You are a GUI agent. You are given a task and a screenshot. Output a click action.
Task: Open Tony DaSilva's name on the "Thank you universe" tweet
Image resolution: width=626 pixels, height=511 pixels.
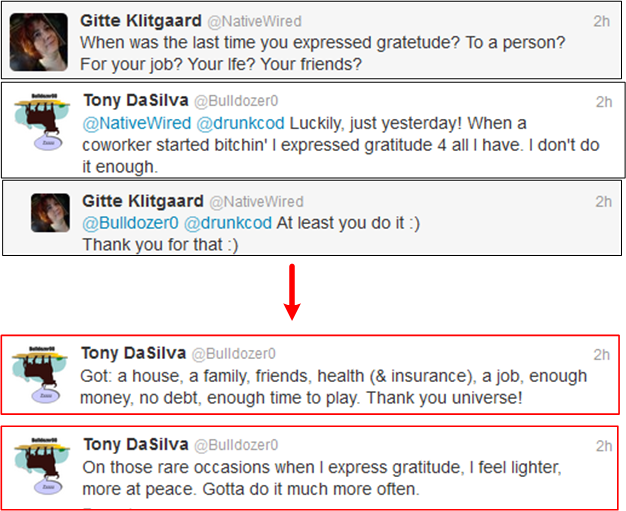coord(133,354)
